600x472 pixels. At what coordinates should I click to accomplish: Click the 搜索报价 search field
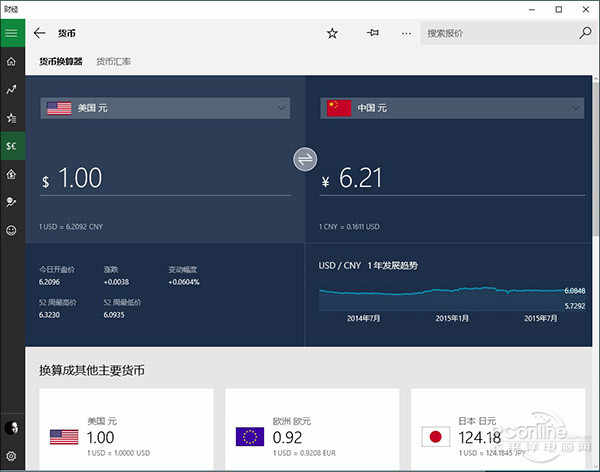[495, 33]
